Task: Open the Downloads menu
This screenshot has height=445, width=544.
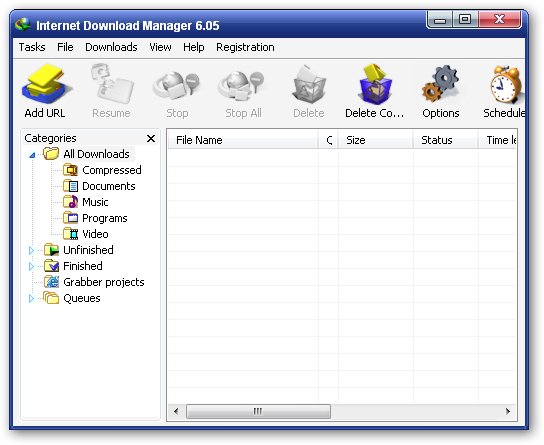Action: pos(111,47)
